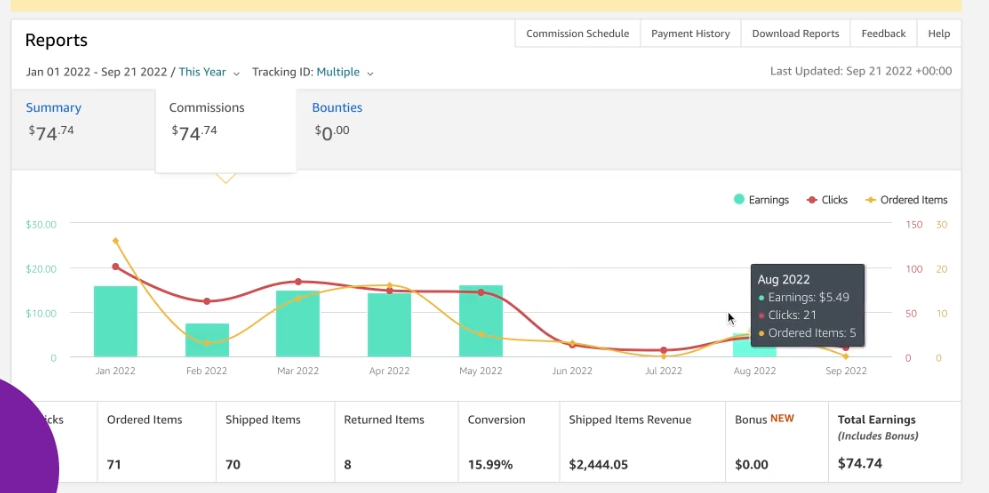The image size is (989, 493).
Task: Click the Clicks: 21 tooltip line
Action: coord(787,315)
